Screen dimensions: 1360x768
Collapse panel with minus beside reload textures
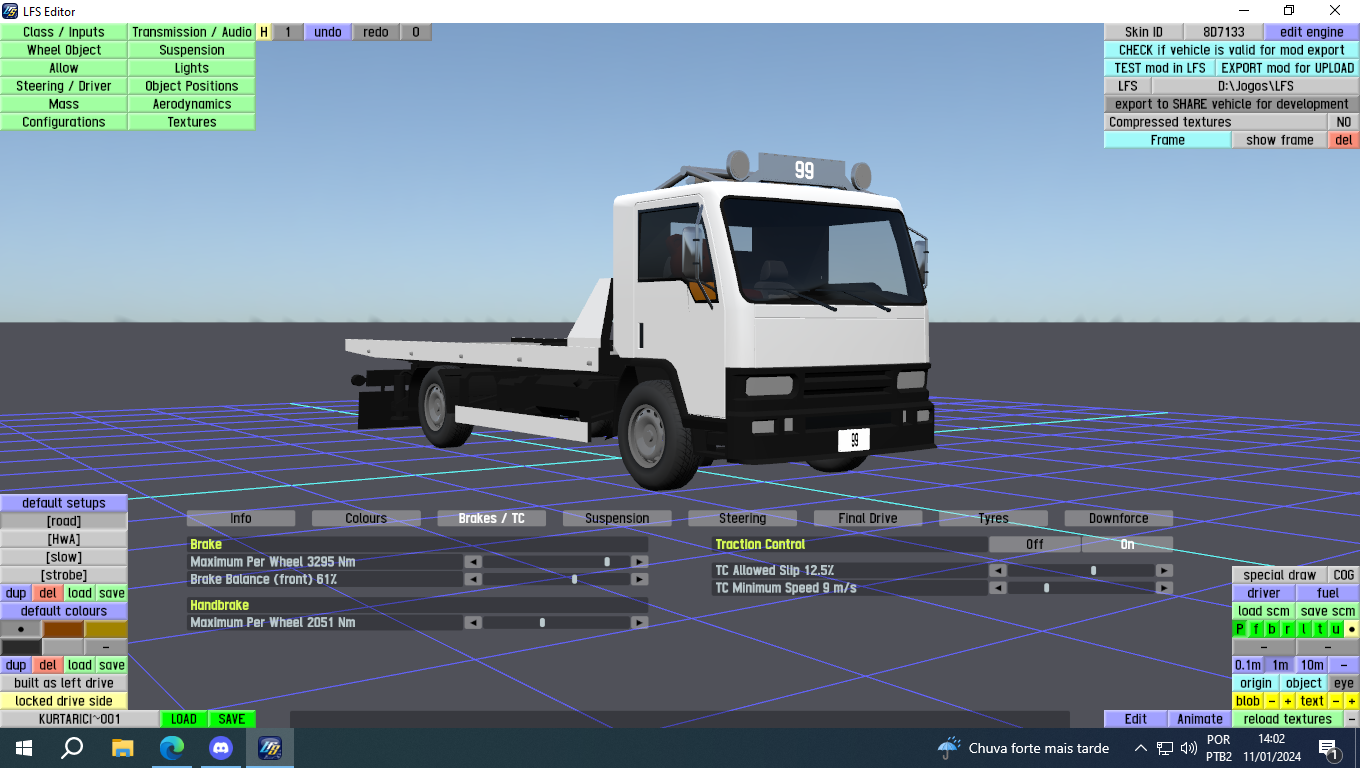pyautogui.click(x=1352, y=720)
